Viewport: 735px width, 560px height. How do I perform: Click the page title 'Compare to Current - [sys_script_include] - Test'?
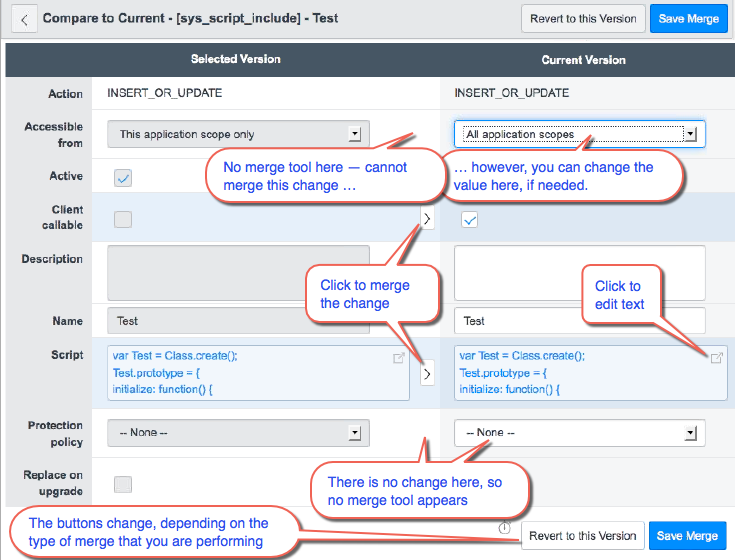[x=190, y=18]
